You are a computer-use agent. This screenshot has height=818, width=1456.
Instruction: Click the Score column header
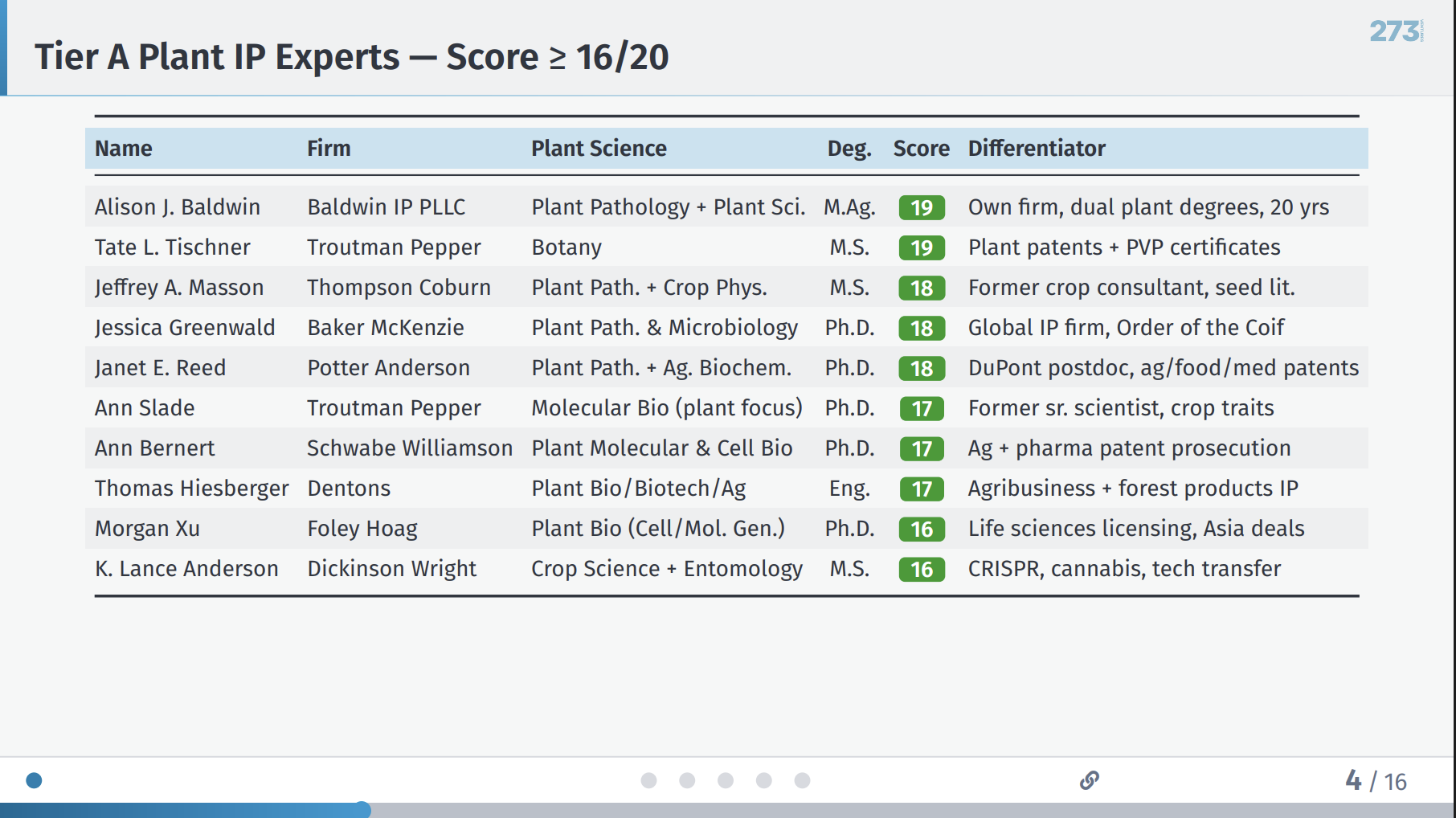click(x=921, y=149)
